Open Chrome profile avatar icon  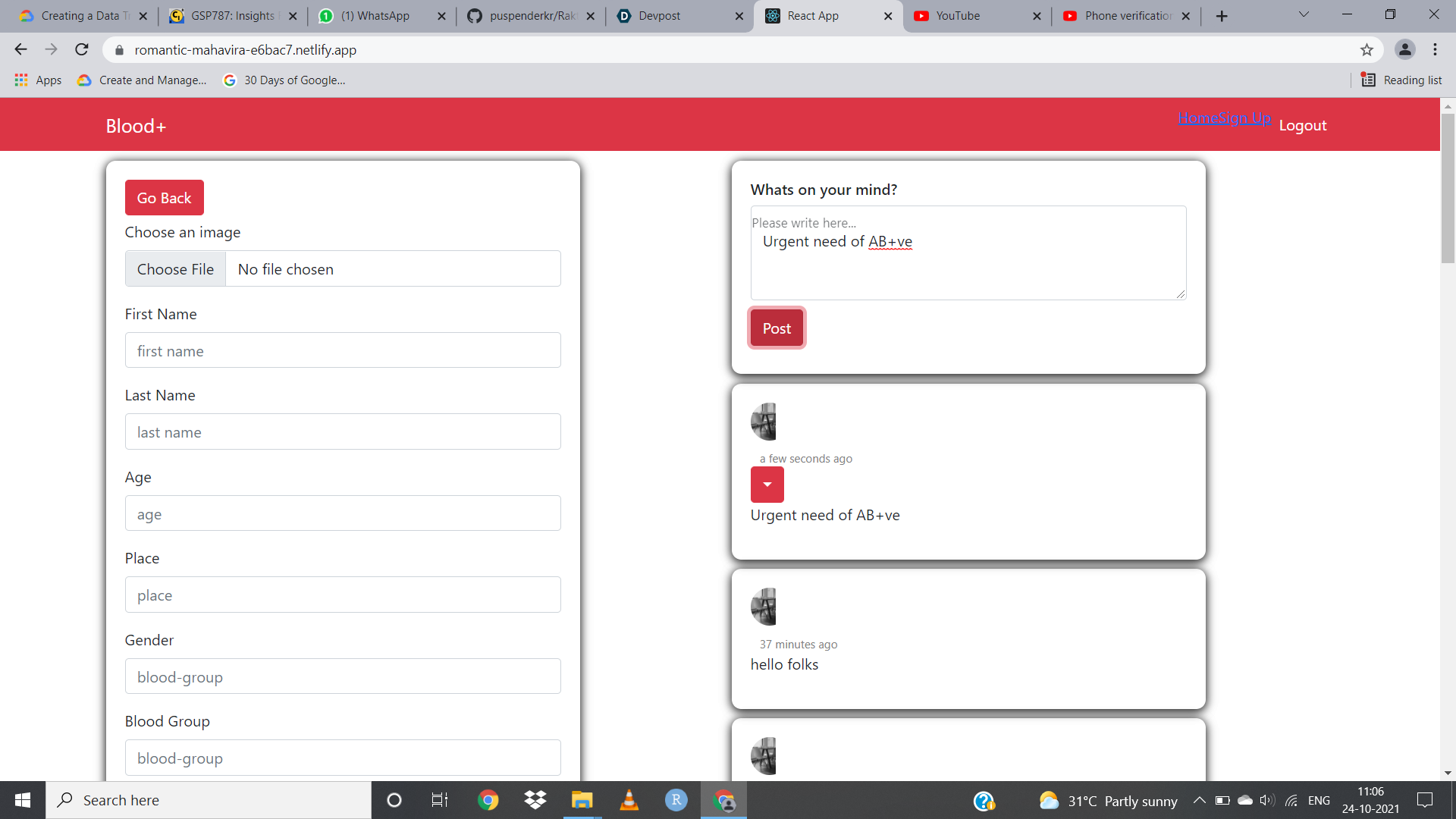click(1404, 50)
